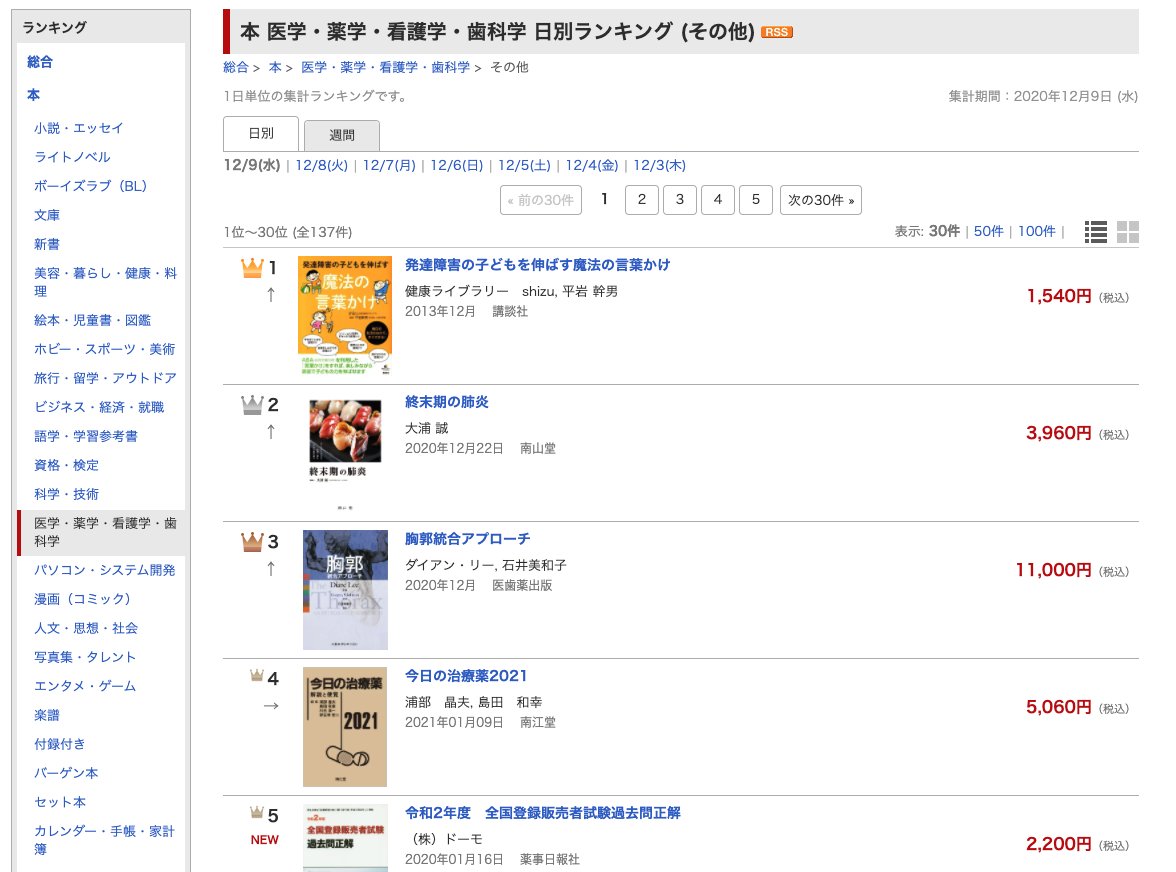Open sidebar 本 ranking
The width and height of the screenshot is (1176, 872).
tap(33, 95)
